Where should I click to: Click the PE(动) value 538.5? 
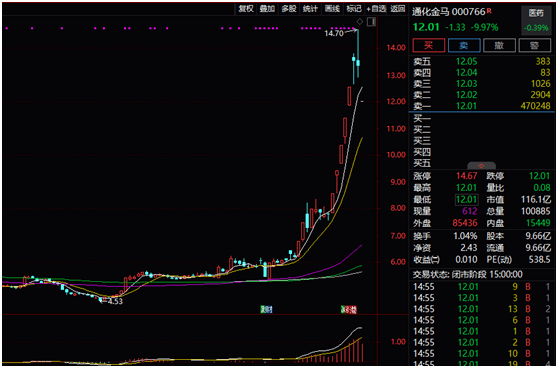(x=539, y=259)
